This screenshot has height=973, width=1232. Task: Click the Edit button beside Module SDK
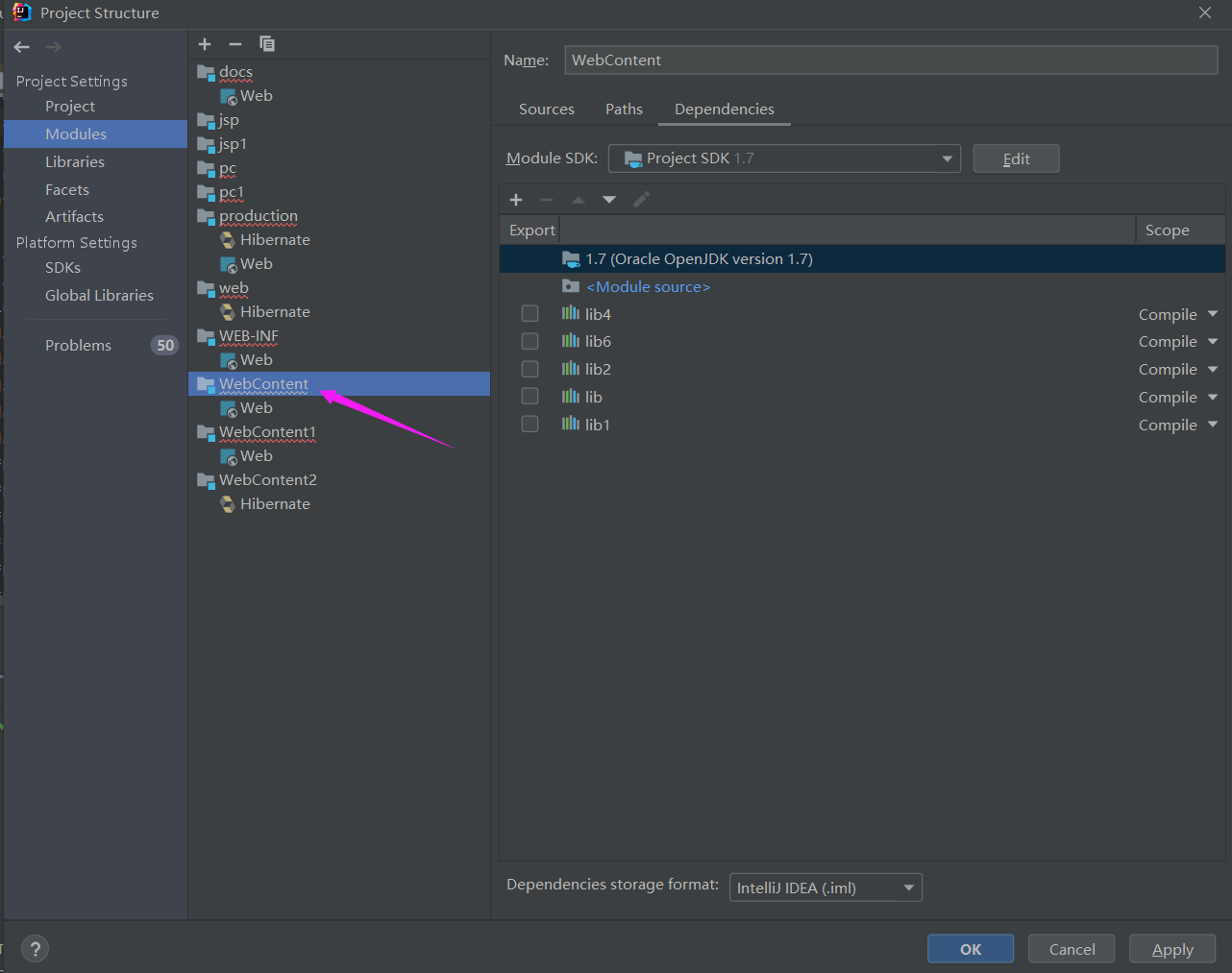[x=1016, y=158]
